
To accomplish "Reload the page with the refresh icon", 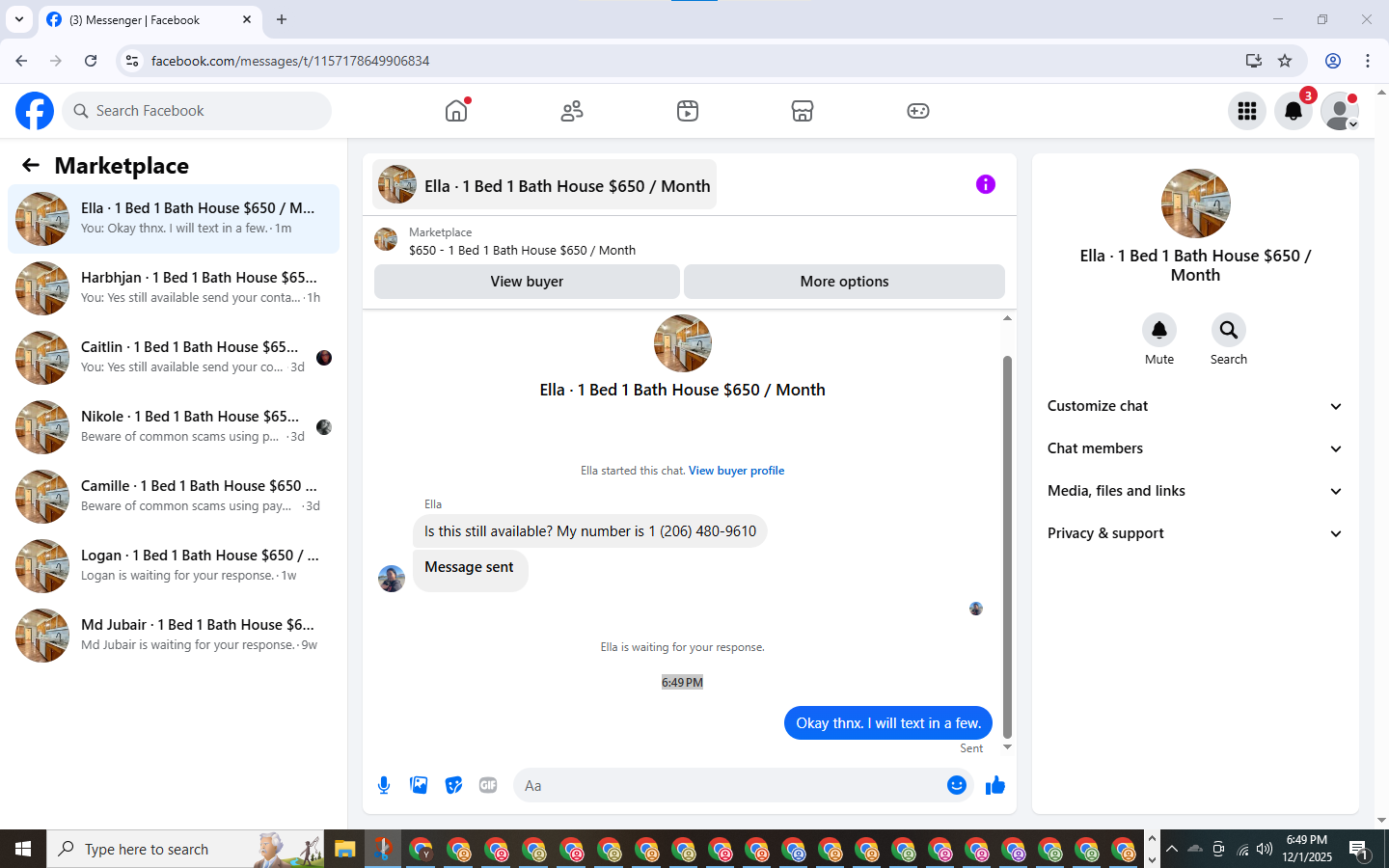I will [x=91, y=61].
